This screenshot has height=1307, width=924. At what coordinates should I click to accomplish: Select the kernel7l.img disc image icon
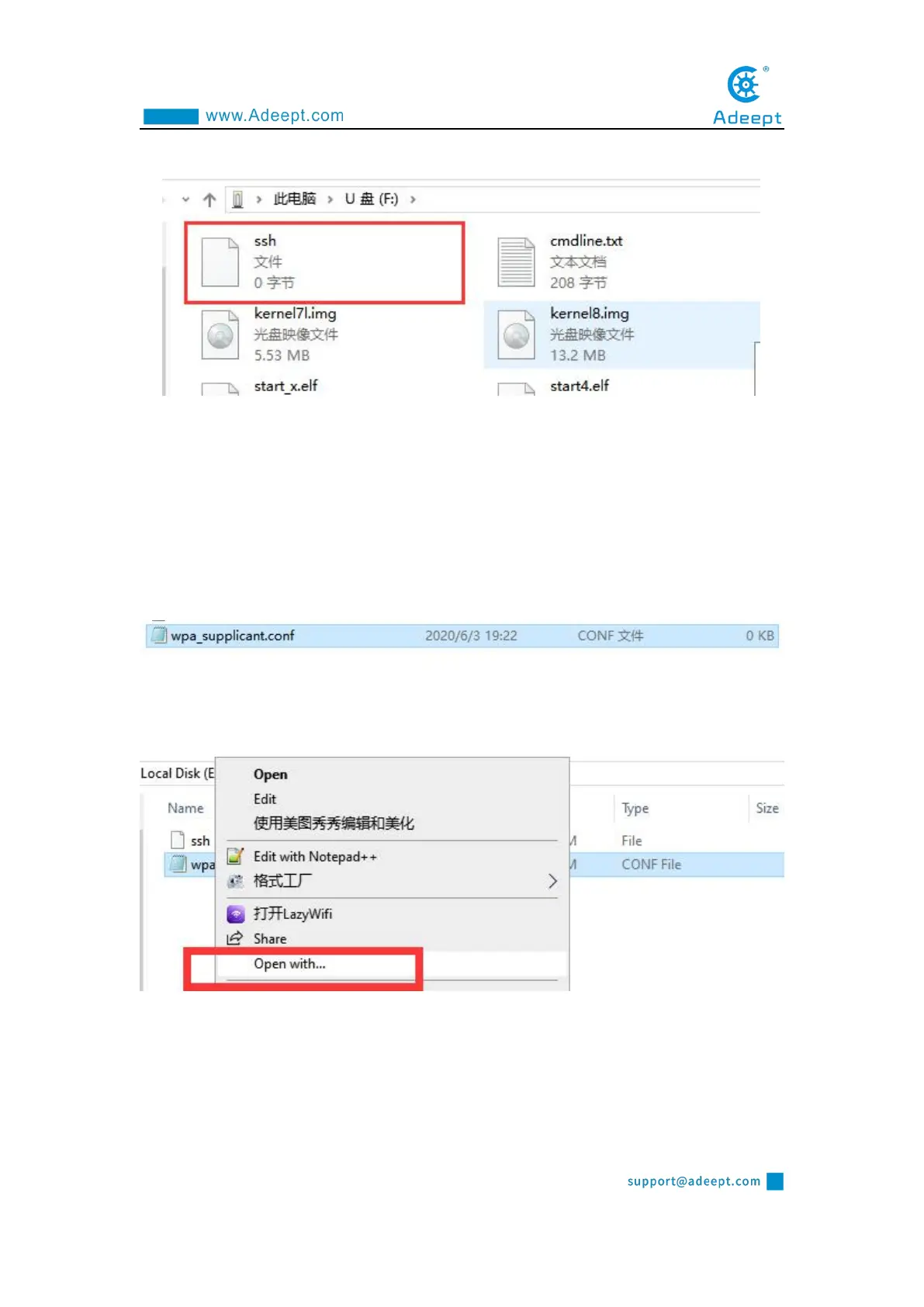[x=220, y=335]
